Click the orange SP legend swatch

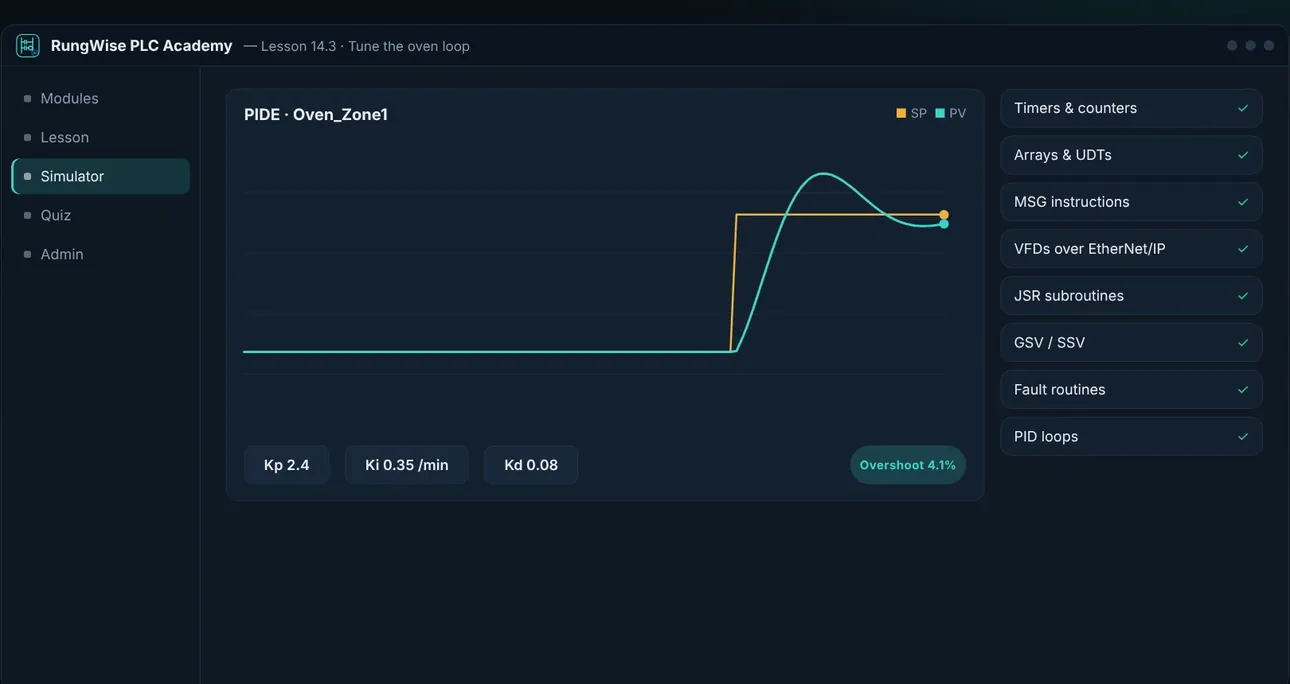pyautogui.click(x=901, y=114)
